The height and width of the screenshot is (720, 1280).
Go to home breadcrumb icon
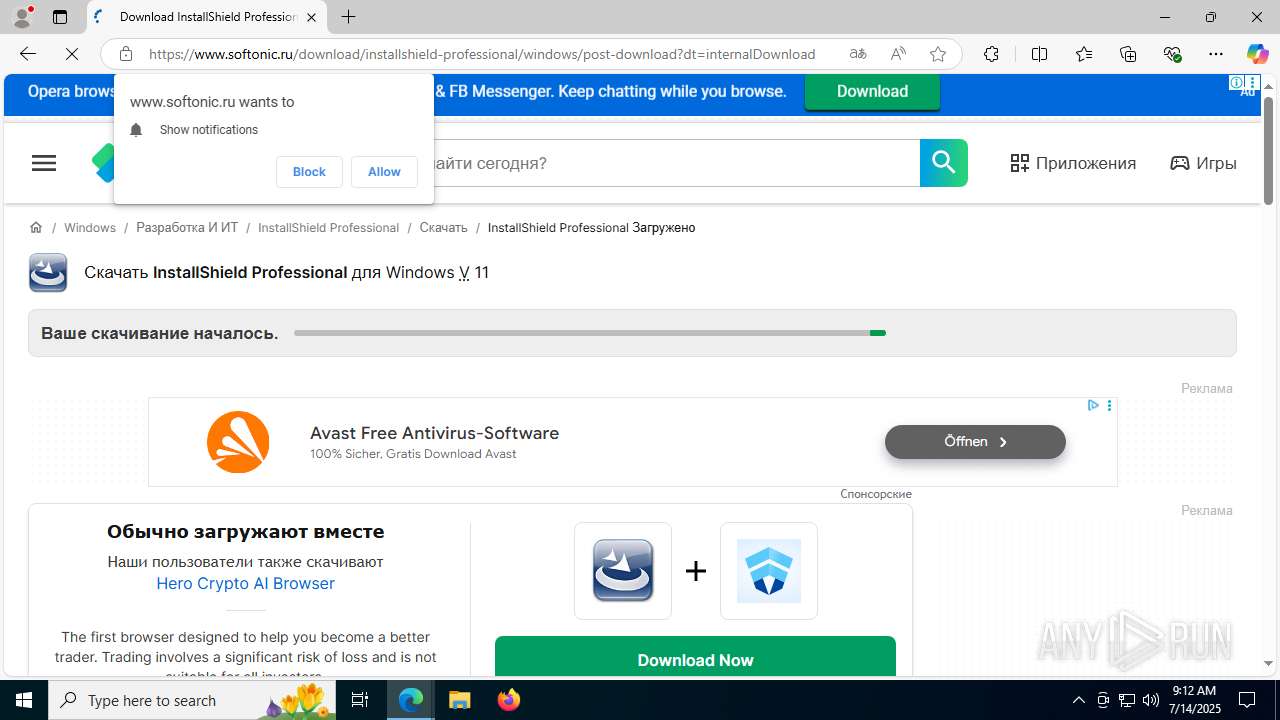point(36,228)
